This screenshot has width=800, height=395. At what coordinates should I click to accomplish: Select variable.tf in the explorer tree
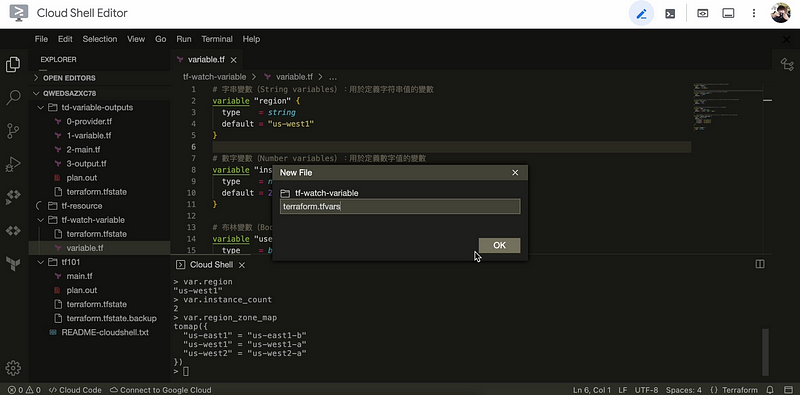tap(99, 248)
